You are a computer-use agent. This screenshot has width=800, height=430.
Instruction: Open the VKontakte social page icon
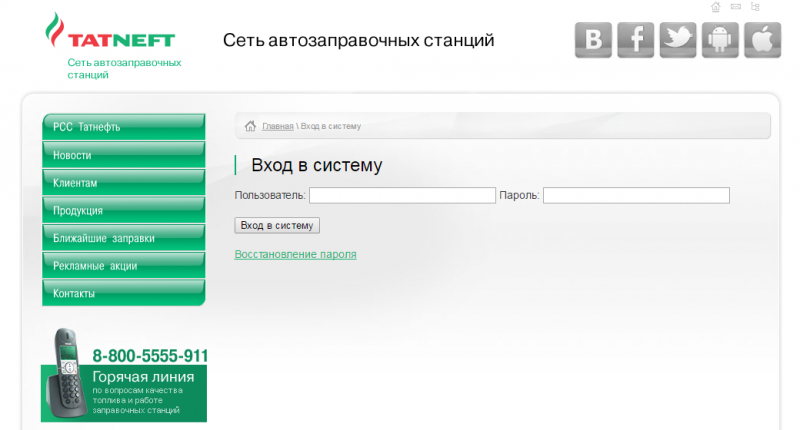point(593,40)
